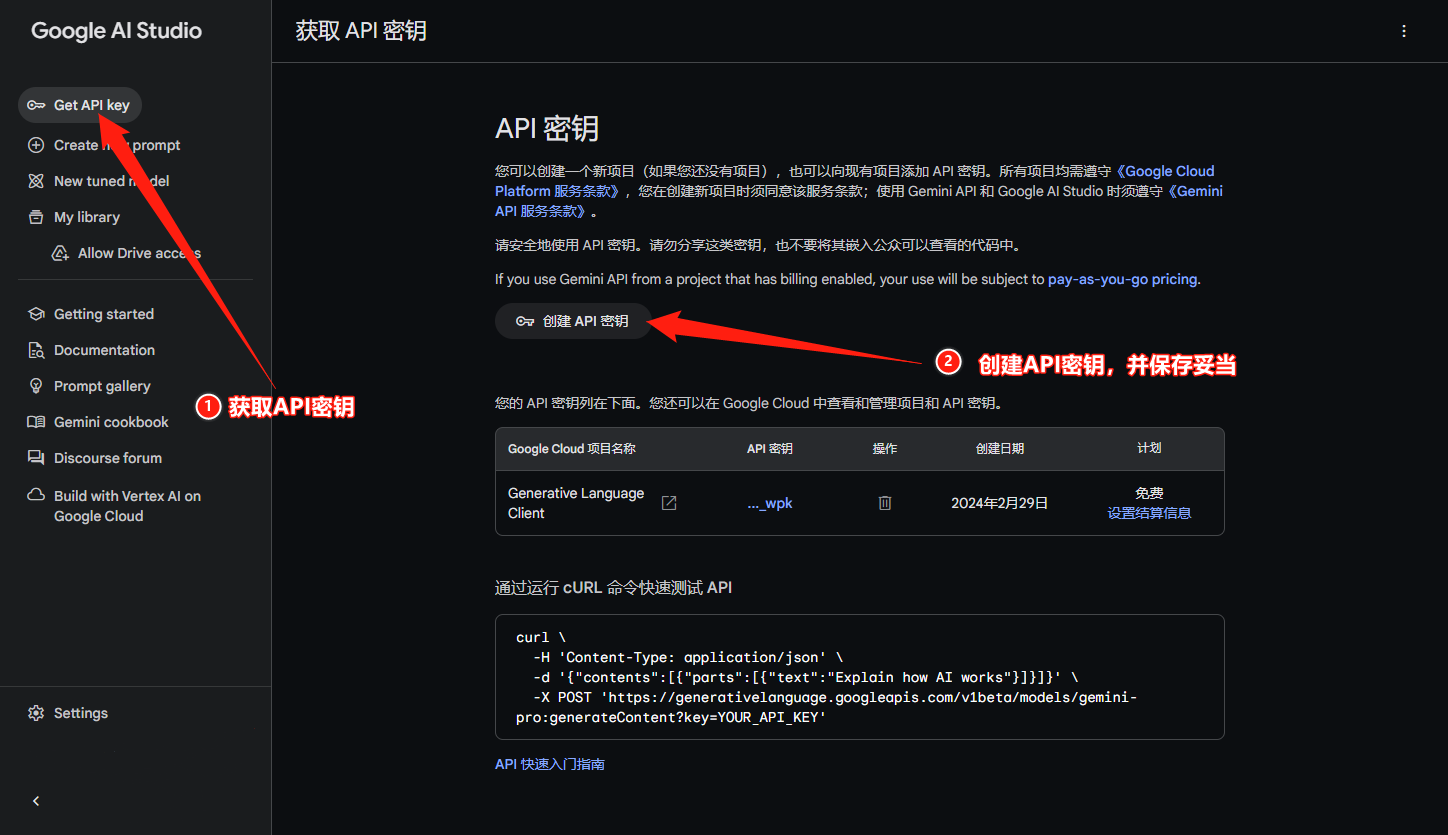Click the My library archive icon
This screenshot has width=1448, height=835.
coord(36,217)
